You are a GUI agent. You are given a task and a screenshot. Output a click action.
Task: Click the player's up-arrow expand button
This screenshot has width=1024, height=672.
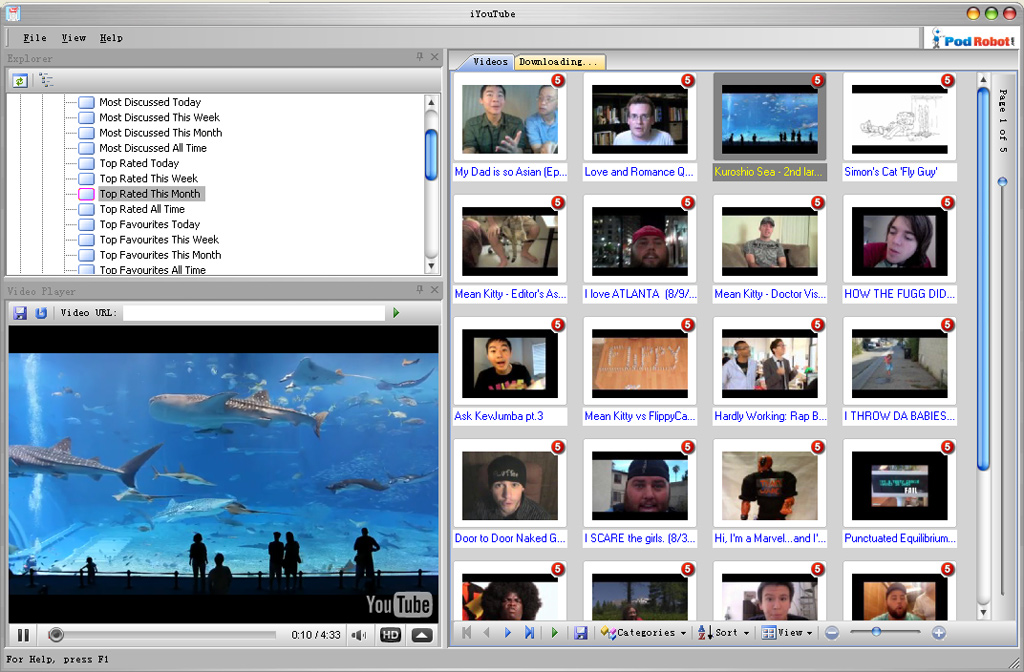coord(423,635)
